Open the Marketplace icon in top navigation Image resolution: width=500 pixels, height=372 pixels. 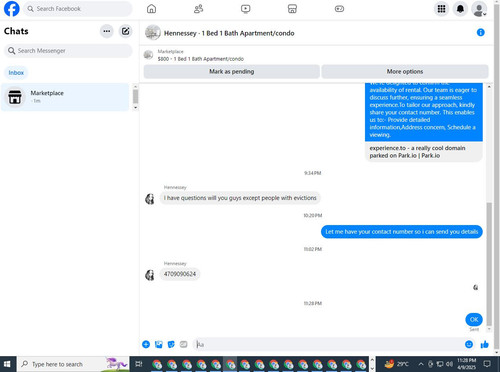click(292, 9)
